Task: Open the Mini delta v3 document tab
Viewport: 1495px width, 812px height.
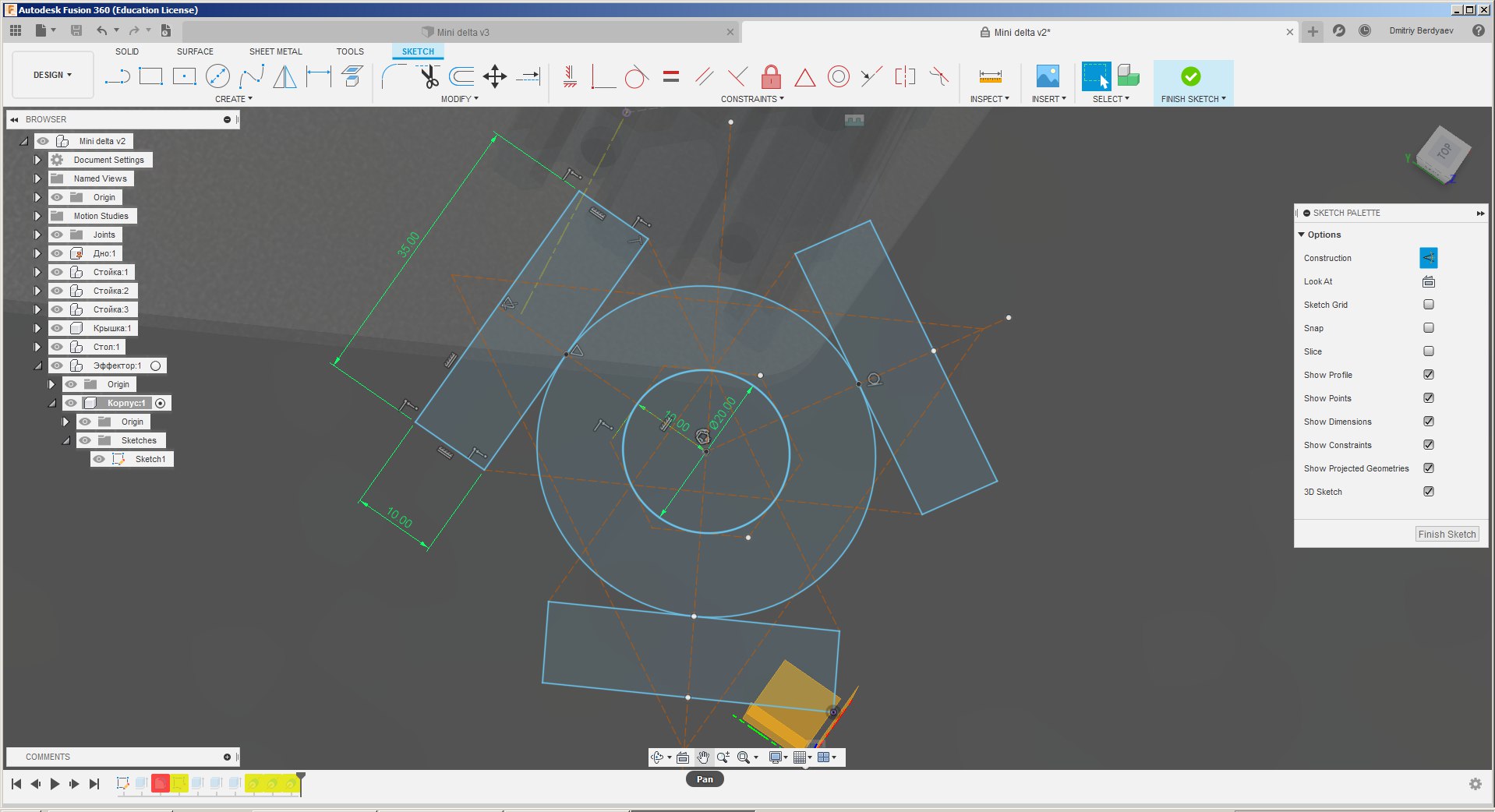Action: pyautogui.click(x=461, y=32)
